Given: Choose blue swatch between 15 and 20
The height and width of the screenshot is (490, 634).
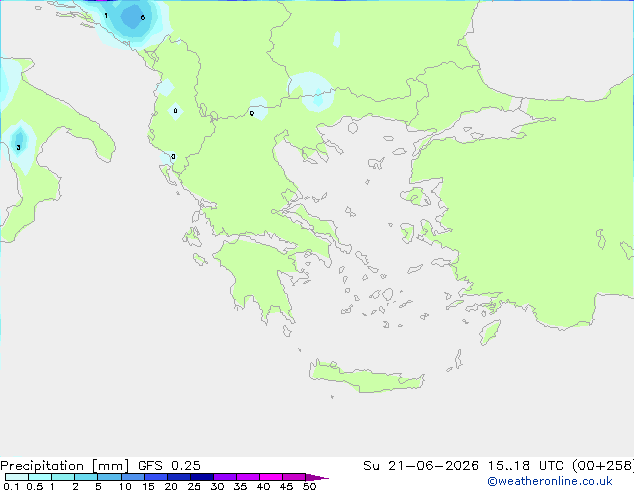Looking at the screenshot, I should (x=155, y=477).
